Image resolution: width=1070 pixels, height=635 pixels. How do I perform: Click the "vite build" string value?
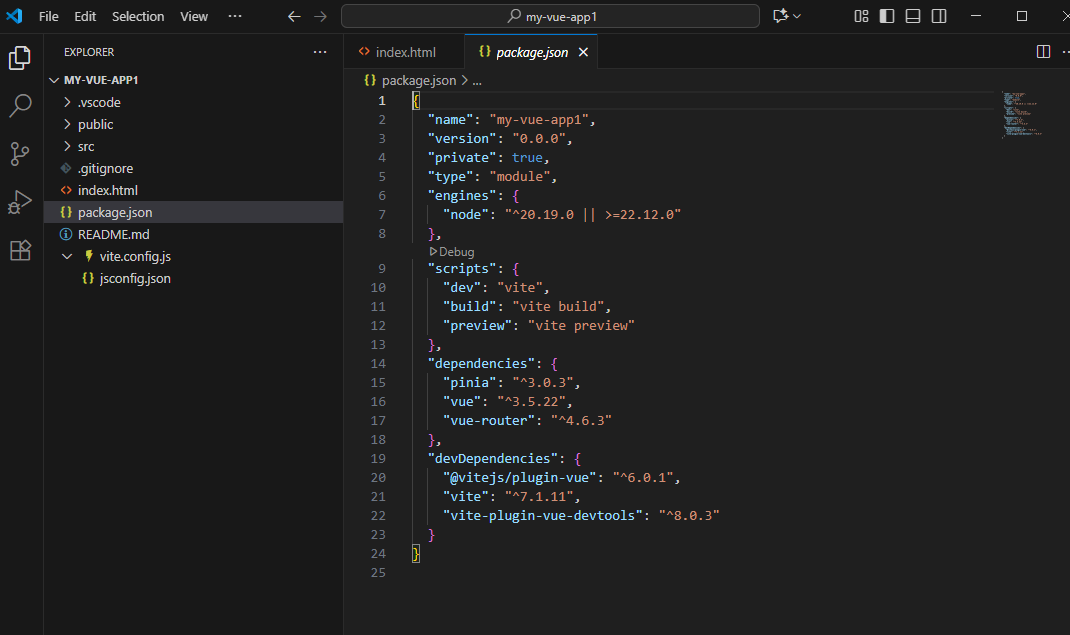(558, 306)
